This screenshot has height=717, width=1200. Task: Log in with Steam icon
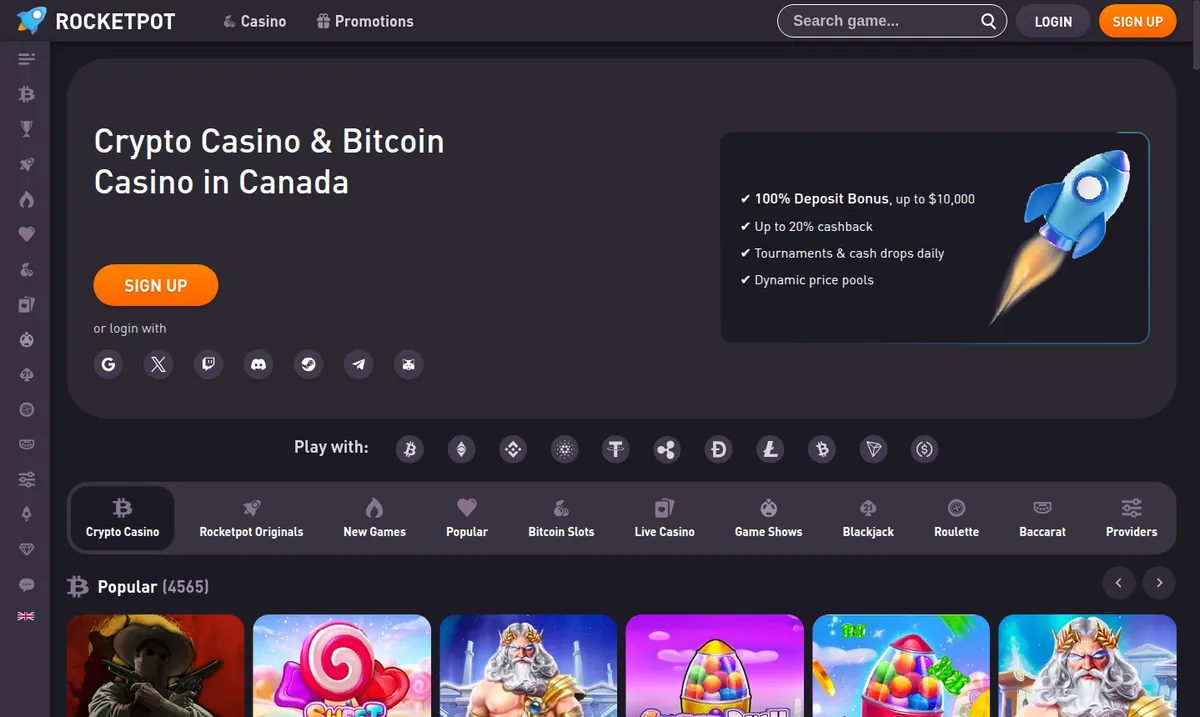309,365
